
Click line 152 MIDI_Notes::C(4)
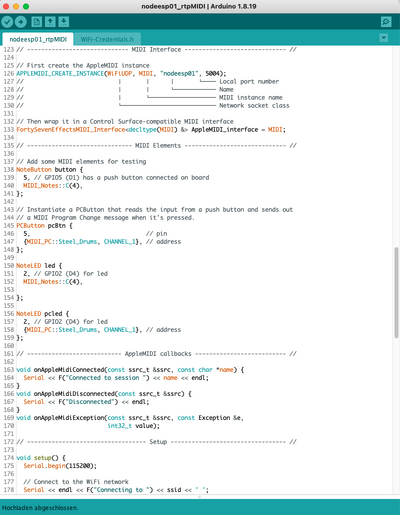click(x=53, y=281)
